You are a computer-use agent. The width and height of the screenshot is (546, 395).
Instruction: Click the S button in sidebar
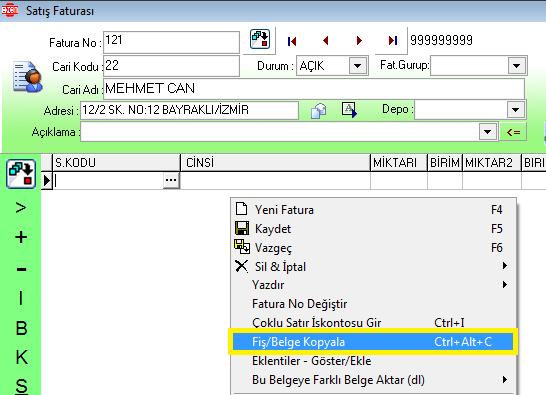21,386
